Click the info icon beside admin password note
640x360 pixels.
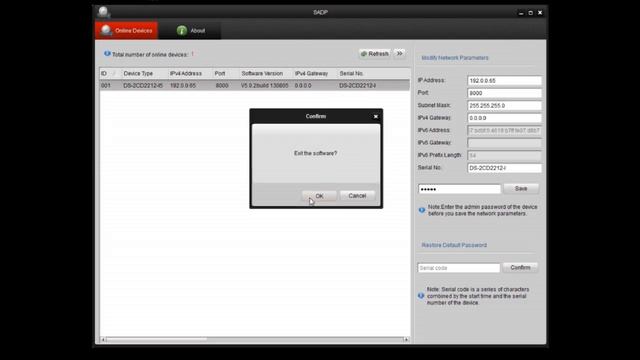point(422,210)
